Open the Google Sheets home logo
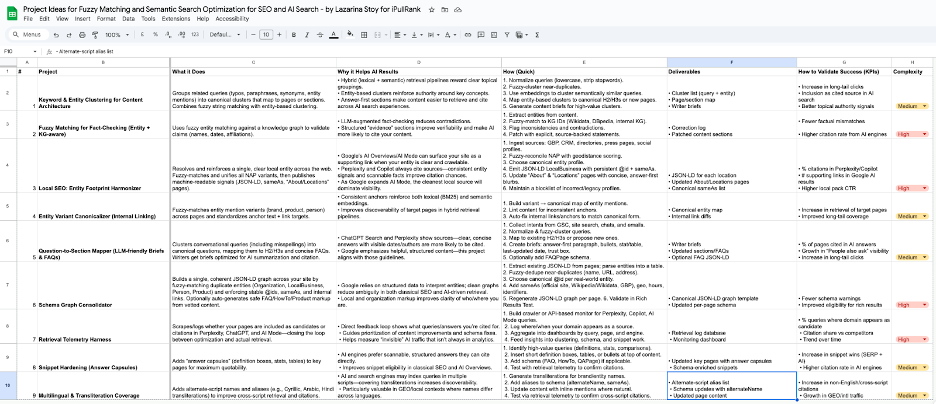936x404 pixels. pos(10,12)
